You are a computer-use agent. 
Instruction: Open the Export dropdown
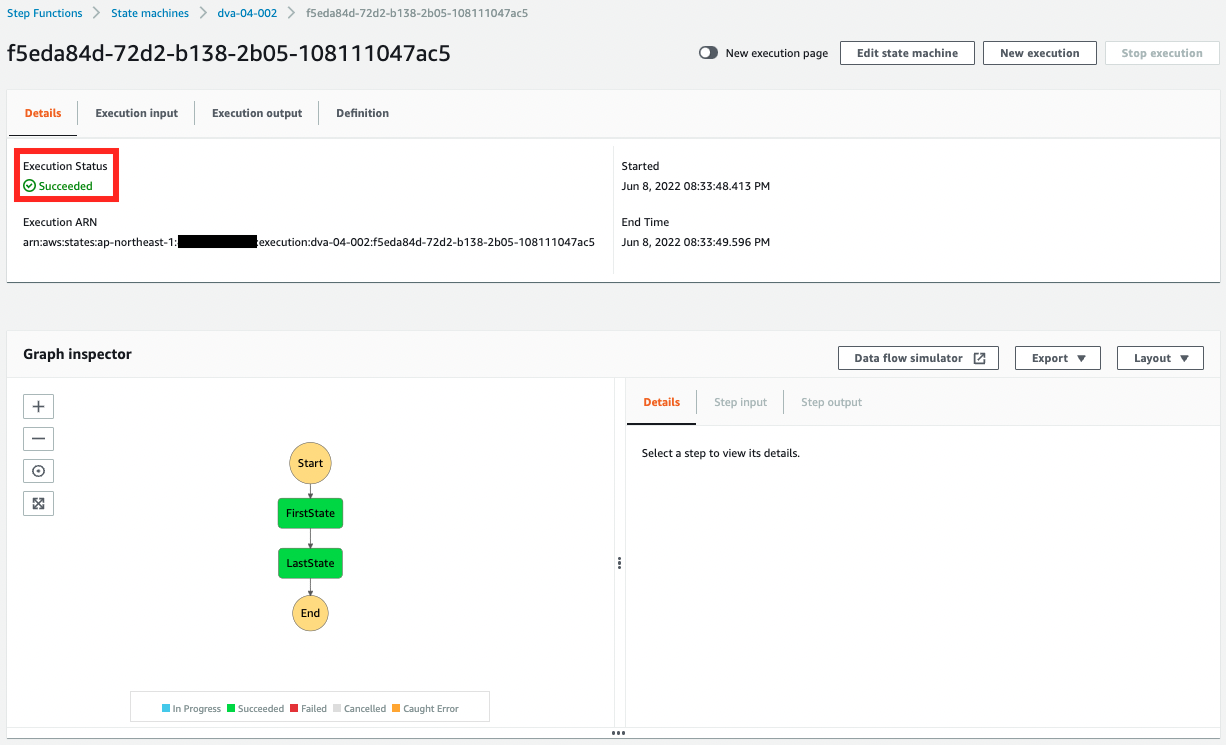coord(1057,358)
